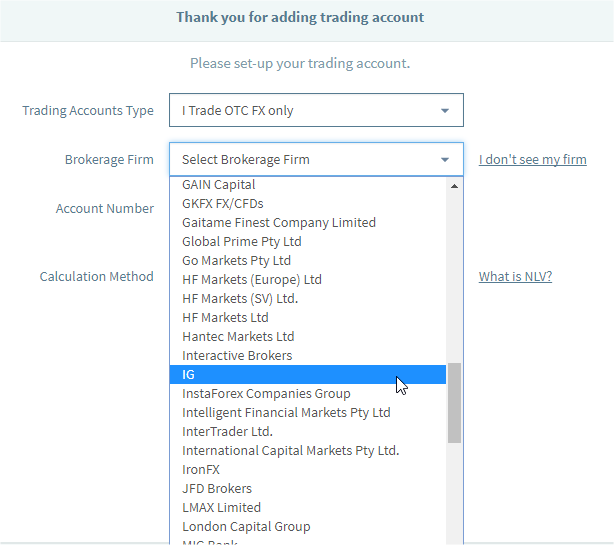The width and height of the screenshot is (614, 545).
Task: Open the Trading Accounts Type dropdown
Action: click(316, 110)
